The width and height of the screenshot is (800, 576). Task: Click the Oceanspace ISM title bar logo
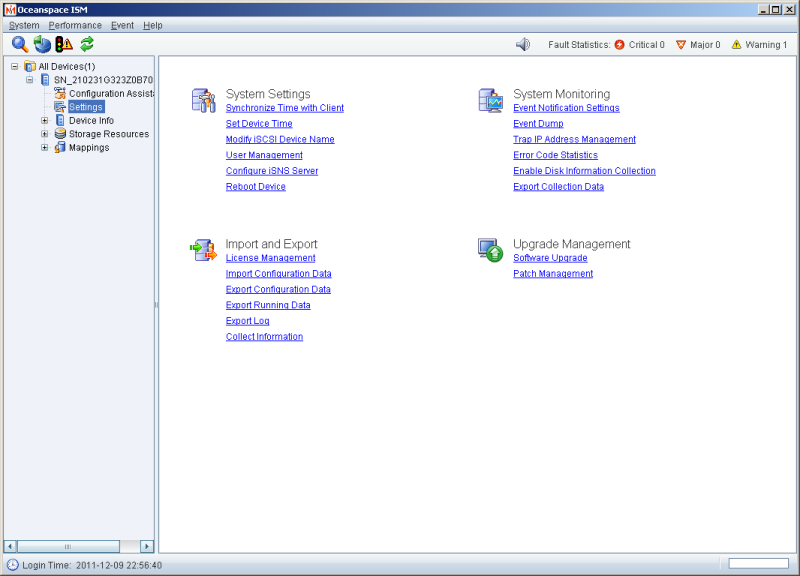click(10, 10)
